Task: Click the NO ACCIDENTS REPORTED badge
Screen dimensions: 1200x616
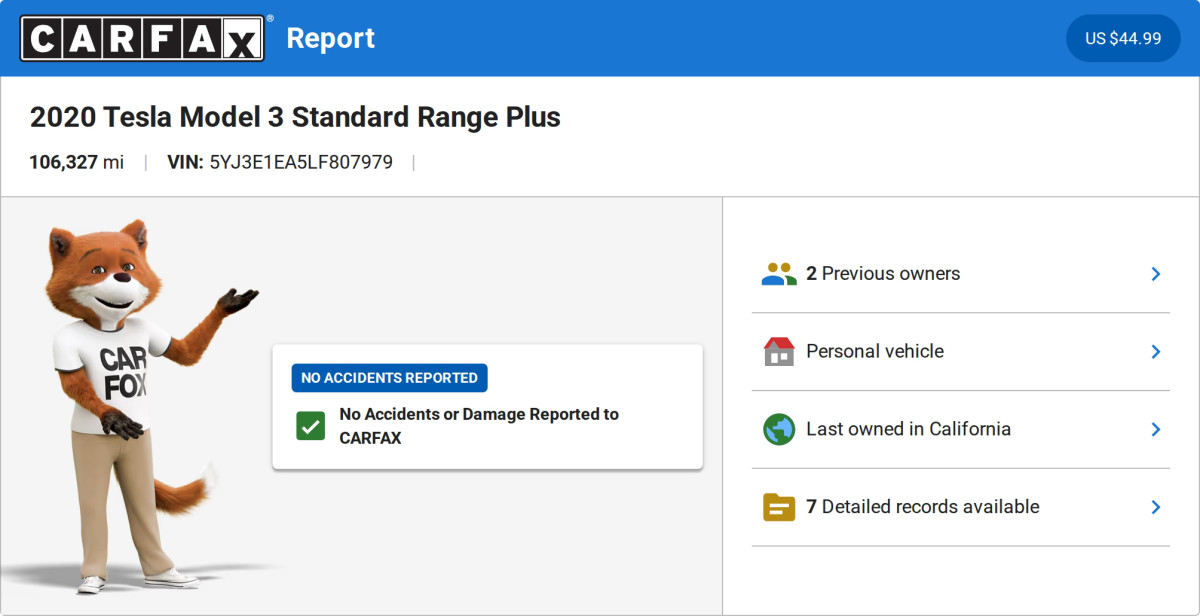Action: pyautogui.click(x=389, y=378)
